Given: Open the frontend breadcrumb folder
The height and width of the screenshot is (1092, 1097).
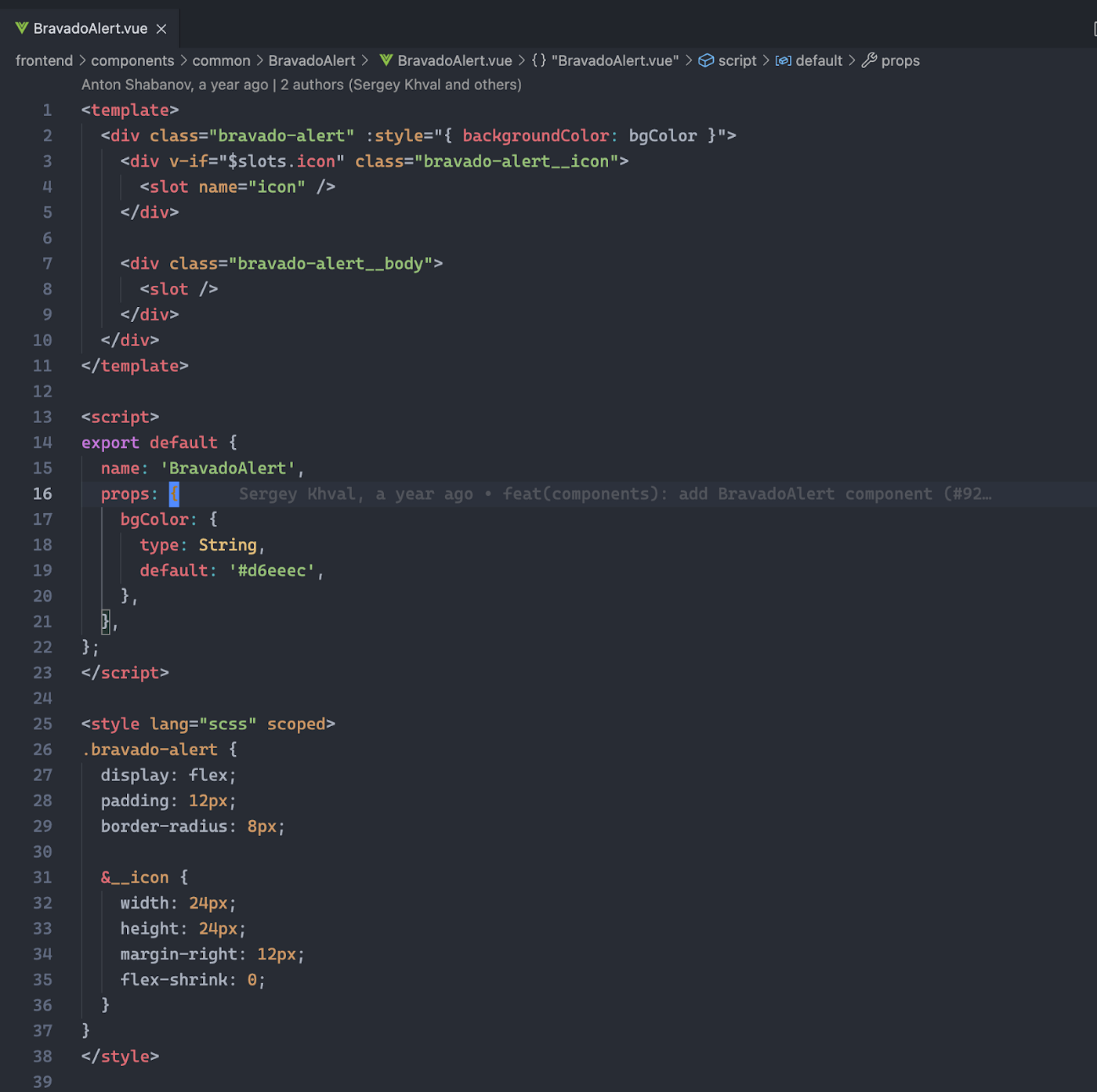Looking at the screenshot, I should click(x=44, y=60).
